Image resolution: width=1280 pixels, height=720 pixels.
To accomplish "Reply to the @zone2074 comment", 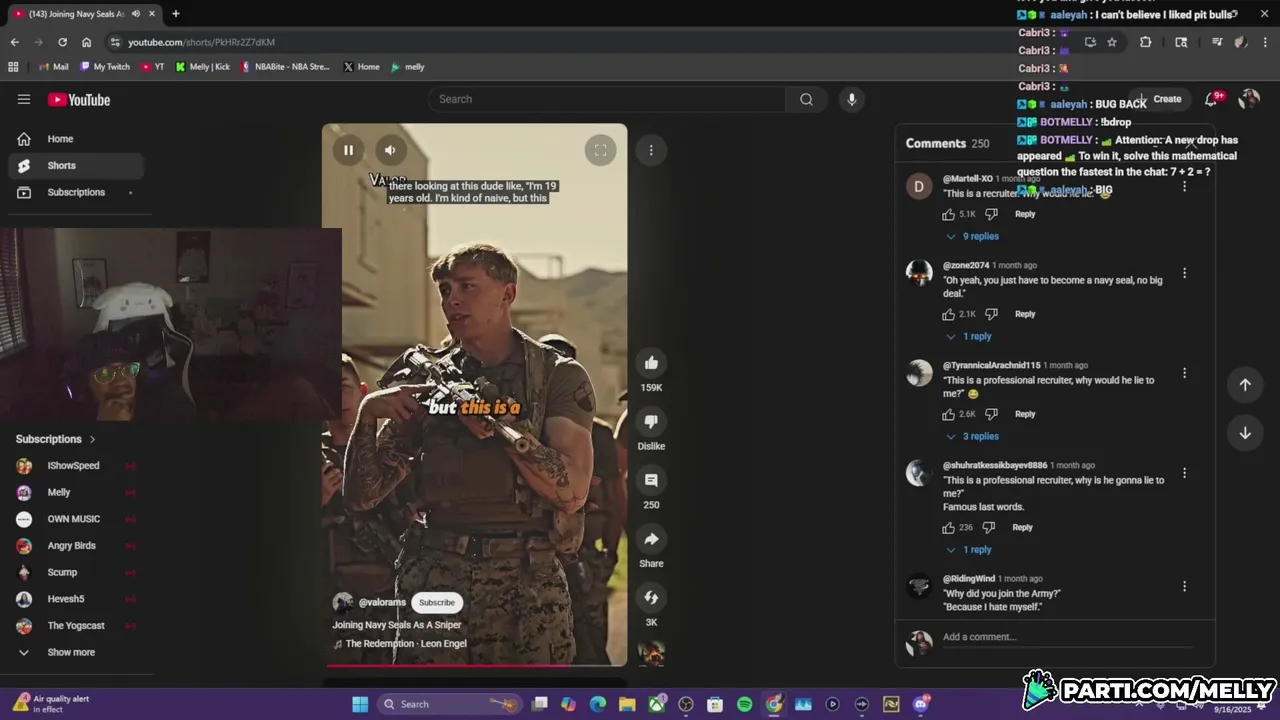I will coord(1025,314).
